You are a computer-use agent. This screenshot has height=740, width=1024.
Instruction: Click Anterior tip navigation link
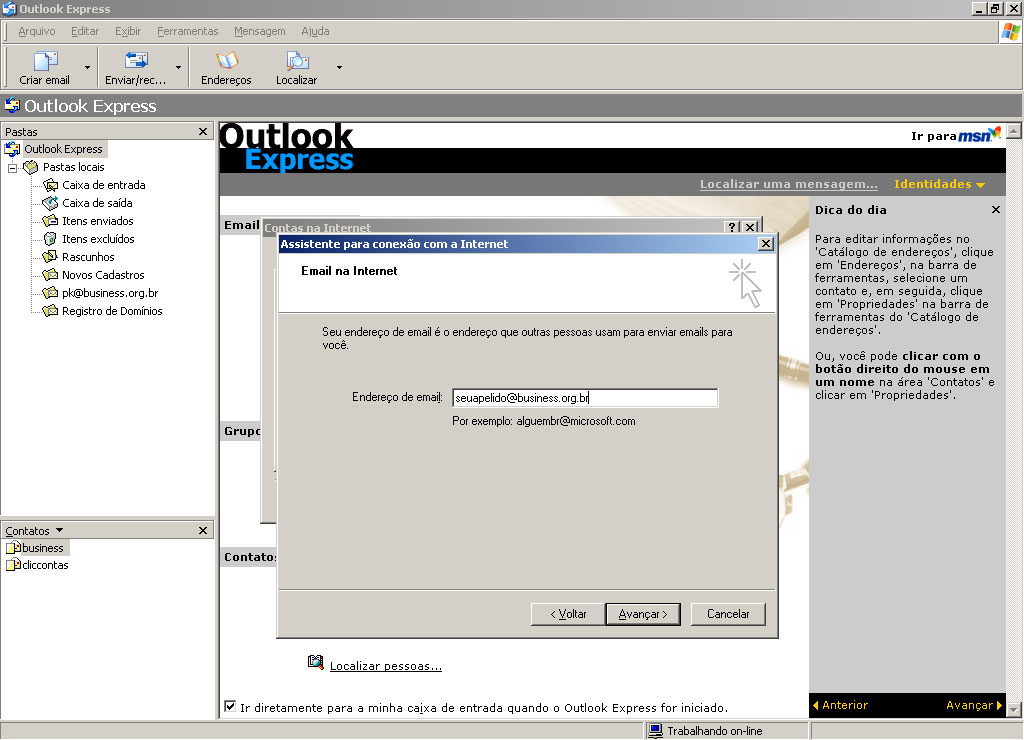coord(840,705)
